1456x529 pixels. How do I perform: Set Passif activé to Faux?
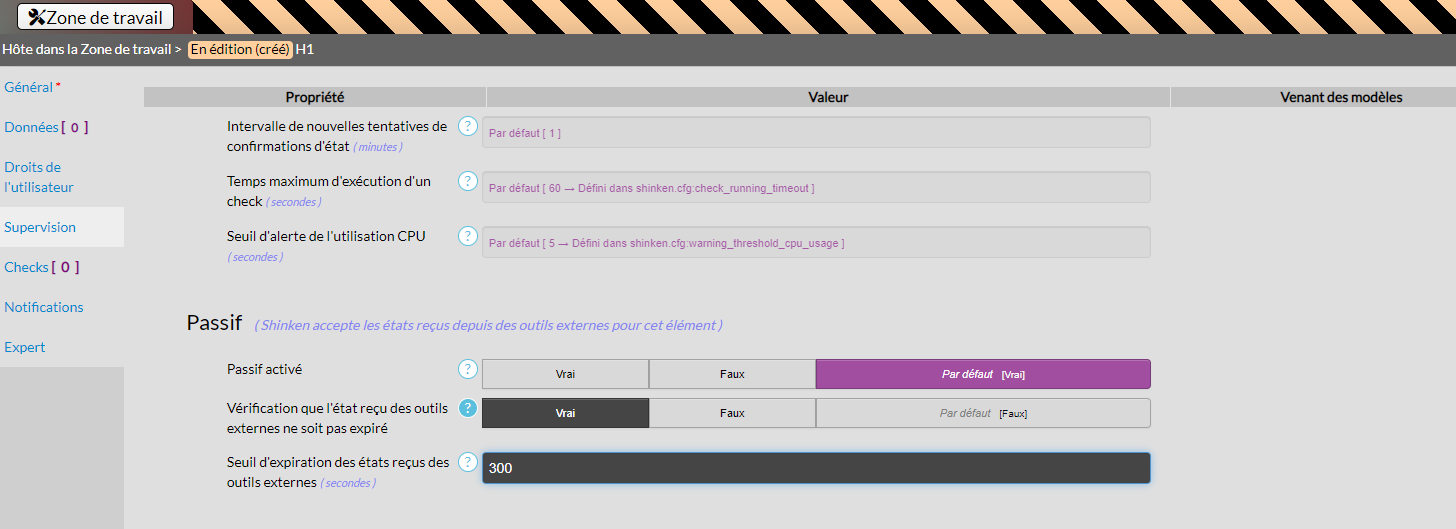tap(732, 374)
